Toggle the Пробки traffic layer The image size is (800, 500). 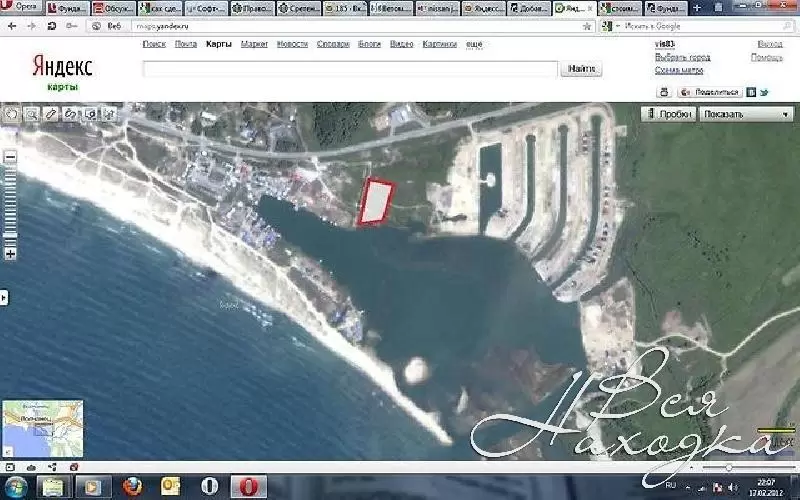pyautogui.click(x=668, y=114)
